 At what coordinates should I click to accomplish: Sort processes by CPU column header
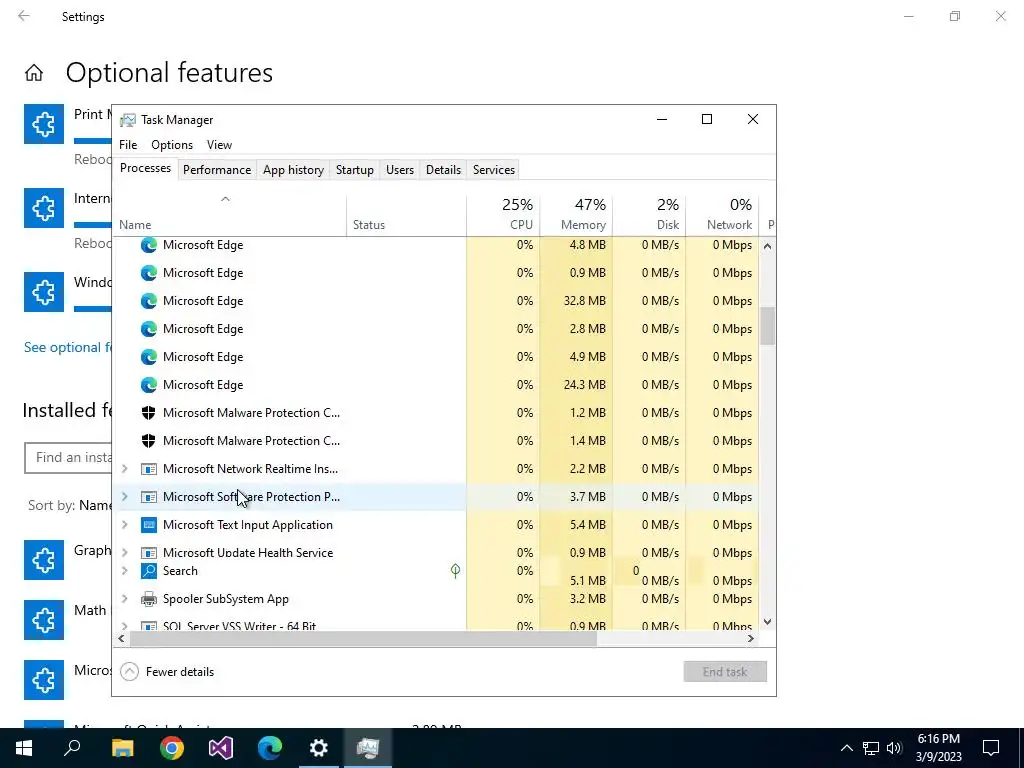pyautogui.click(x=504, y=214)
